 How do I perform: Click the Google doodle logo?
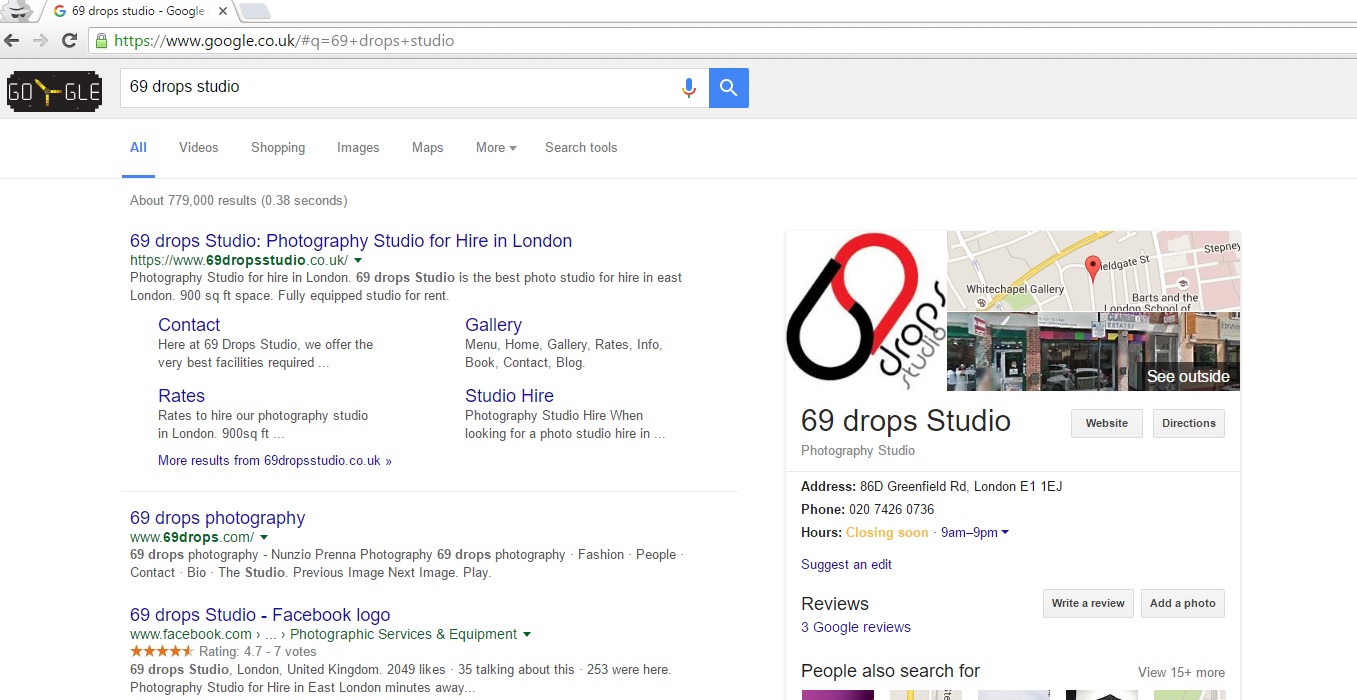click(x=54, y=91)
